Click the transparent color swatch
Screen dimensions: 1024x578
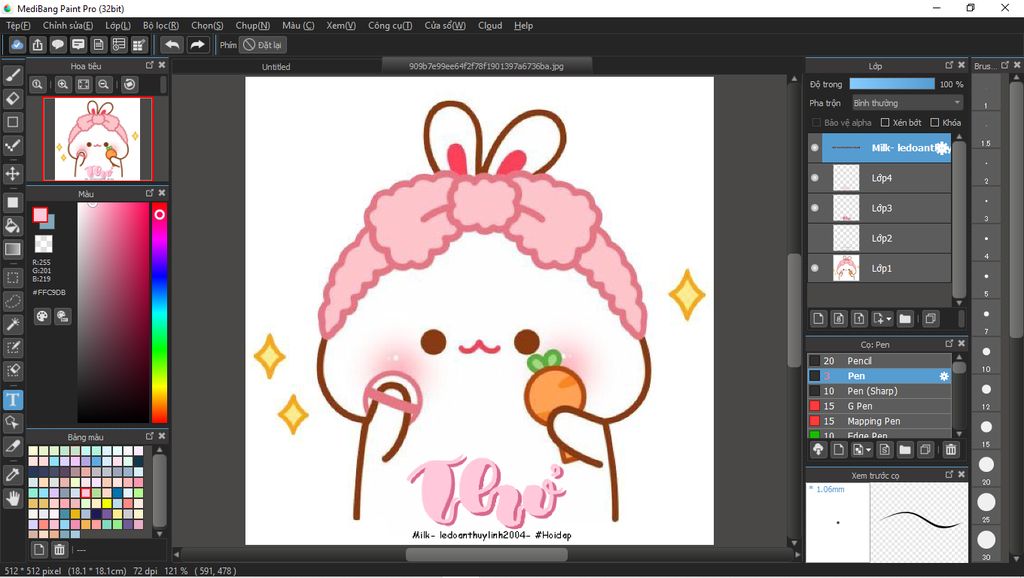point(44,244)
